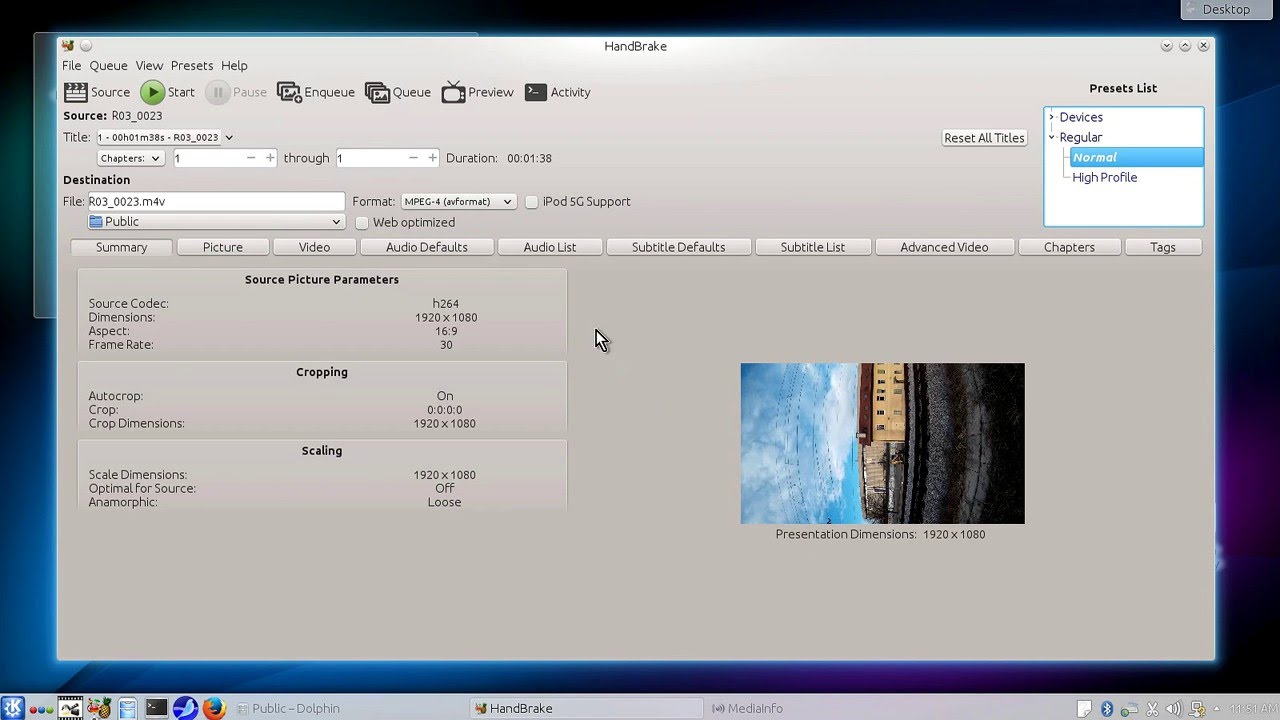This screenshot has height=720, width=1280.
Task: Switch to the Tags tab
Action: [1163, 247]
